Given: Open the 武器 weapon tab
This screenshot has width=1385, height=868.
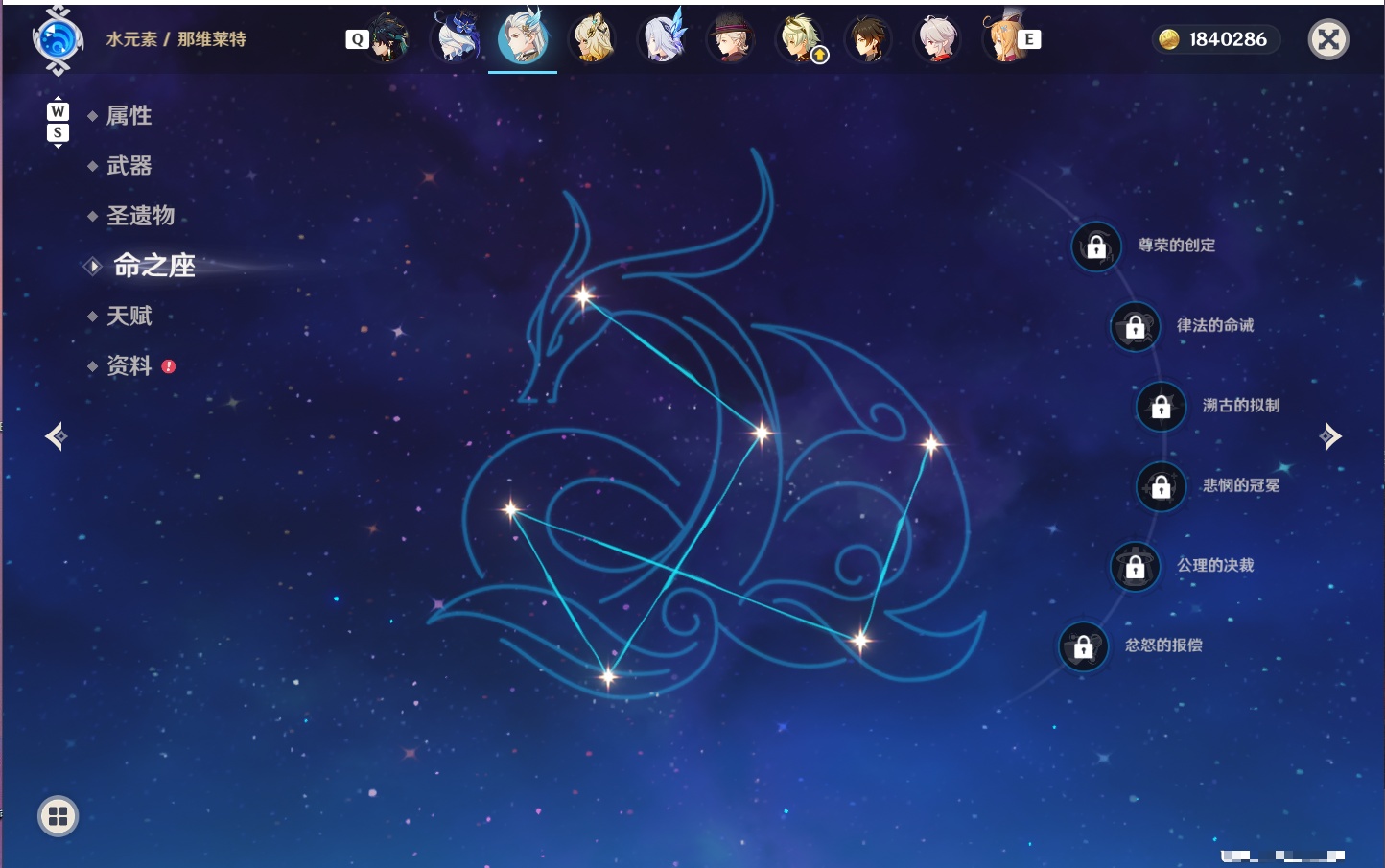Looking at the screenshot, I should point(129,166).
